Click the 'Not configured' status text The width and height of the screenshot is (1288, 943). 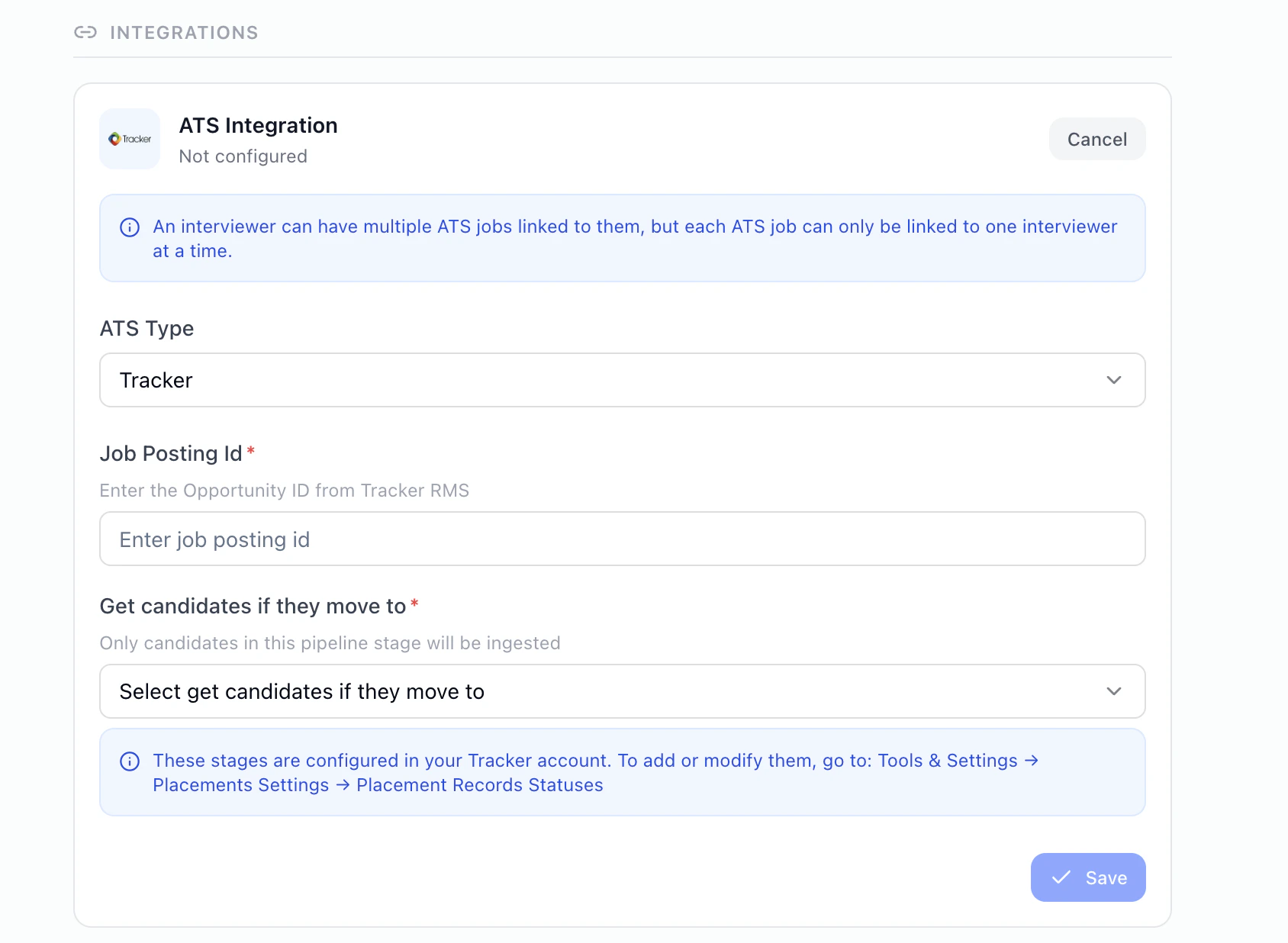[243, 156]
